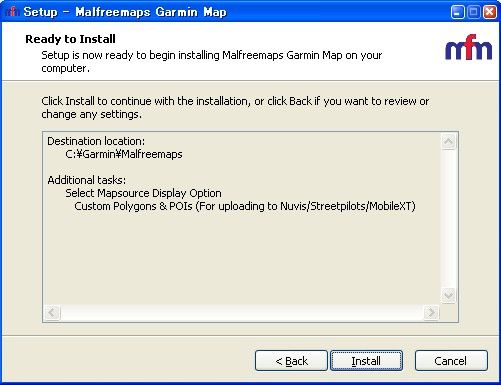Viewport: 501px width, 385px height.
Task: Click the horizontal scrollbar track in summary box
Action: 242,312
